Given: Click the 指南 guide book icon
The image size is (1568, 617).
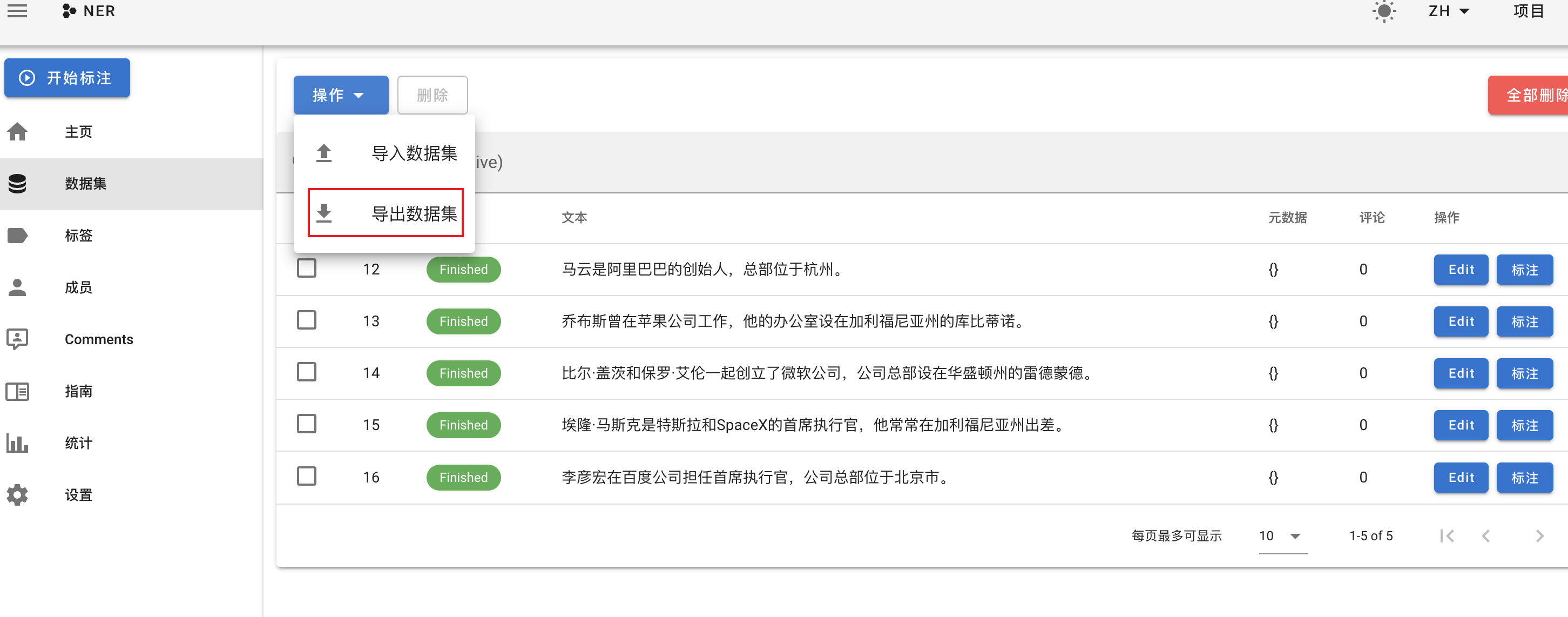Looking at the screenshot, I should 18,391.
